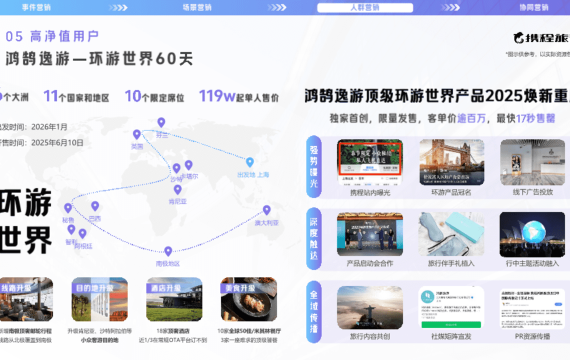Open the 携程站内曝光 thumbnail

tap(370, 162)
